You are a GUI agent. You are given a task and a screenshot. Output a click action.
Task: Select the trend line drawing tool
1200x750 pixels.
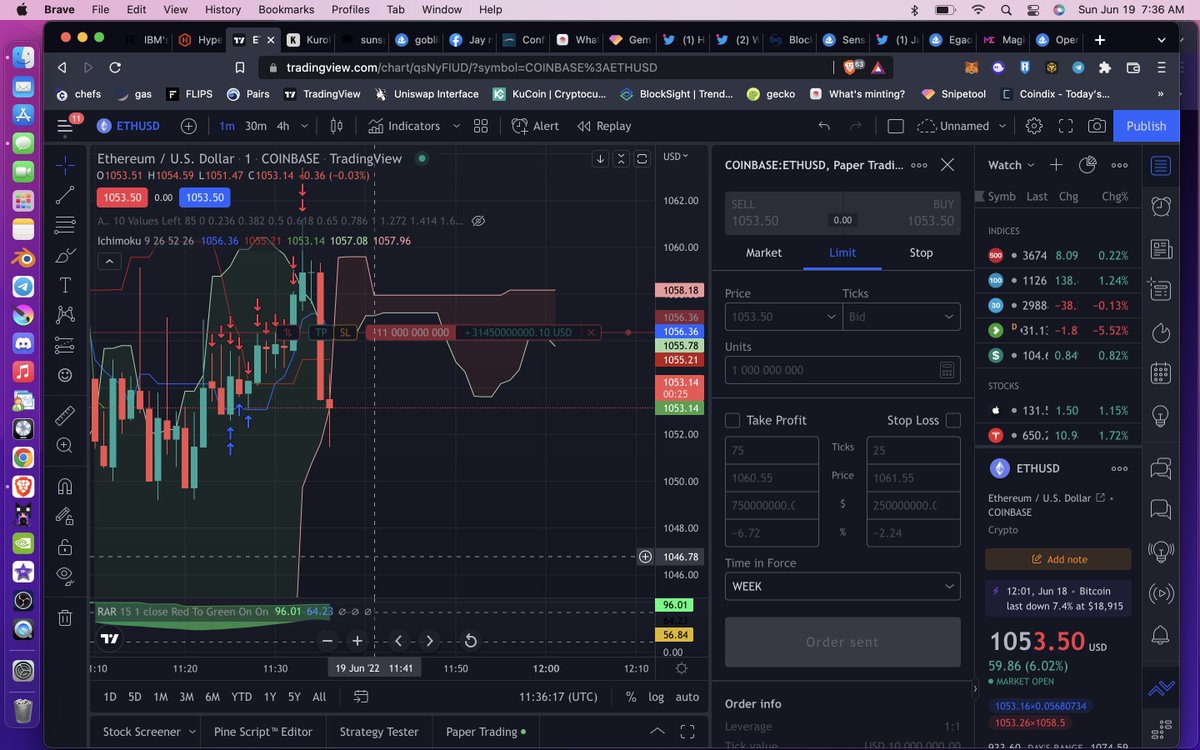(x=65, y=194)
